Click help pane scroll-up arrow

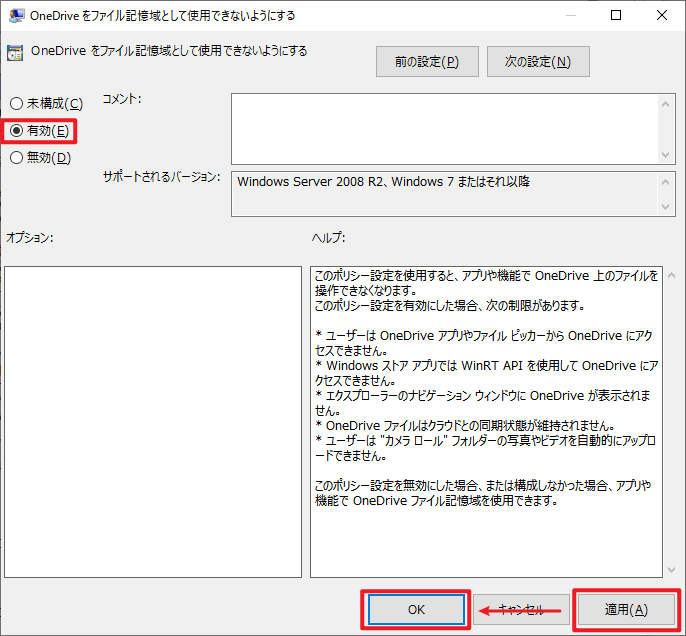click(672, 276)
